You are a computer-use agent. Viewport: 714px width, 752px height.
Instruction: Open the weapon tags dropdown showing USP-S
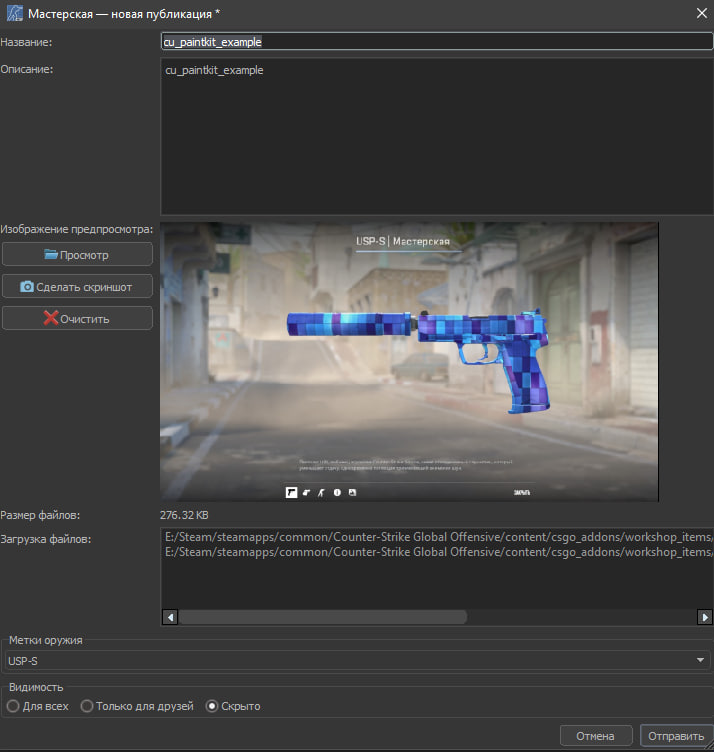click(x=357, y=660)
